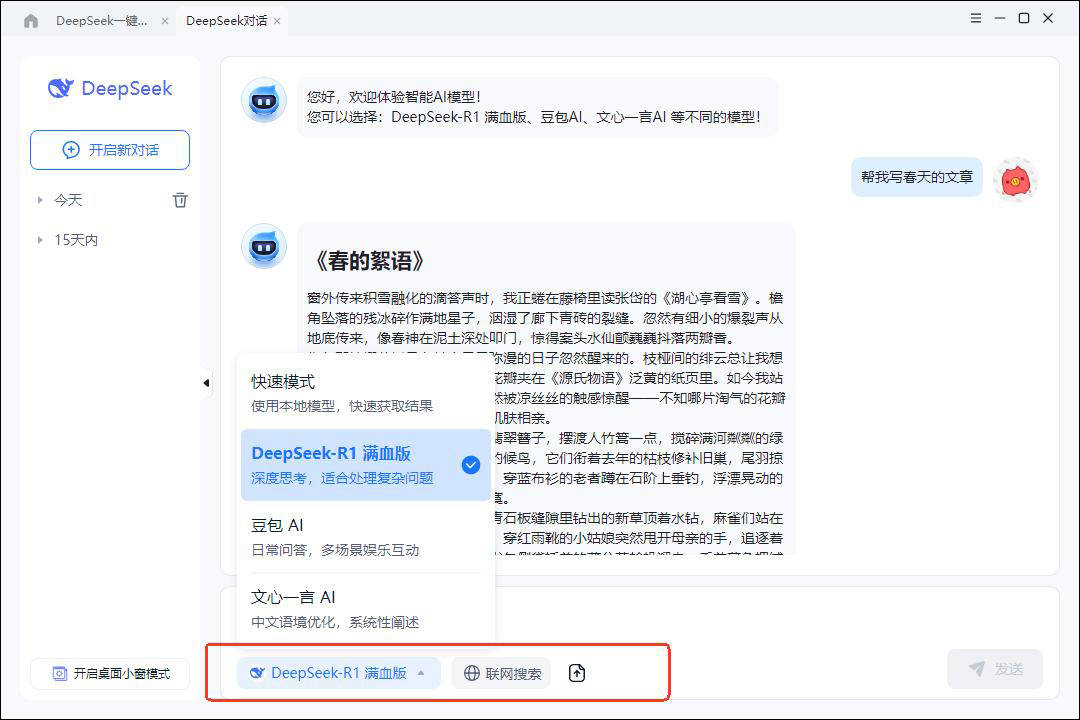
Task: Enable desktop mini window mode 开启桌面小窗模式
Action: [x=110, y=673]
